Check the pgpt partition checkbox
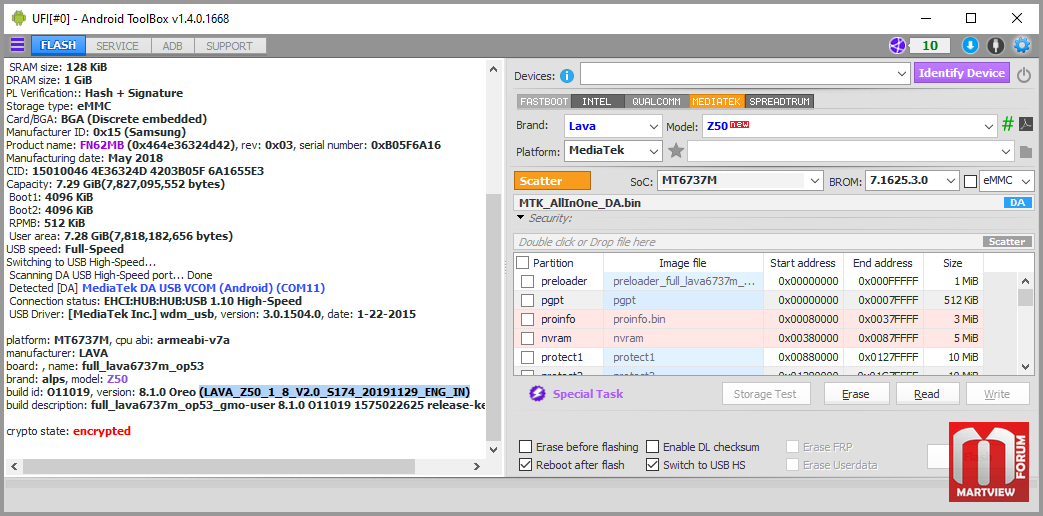1043x516 pixels. coord(527,301)
